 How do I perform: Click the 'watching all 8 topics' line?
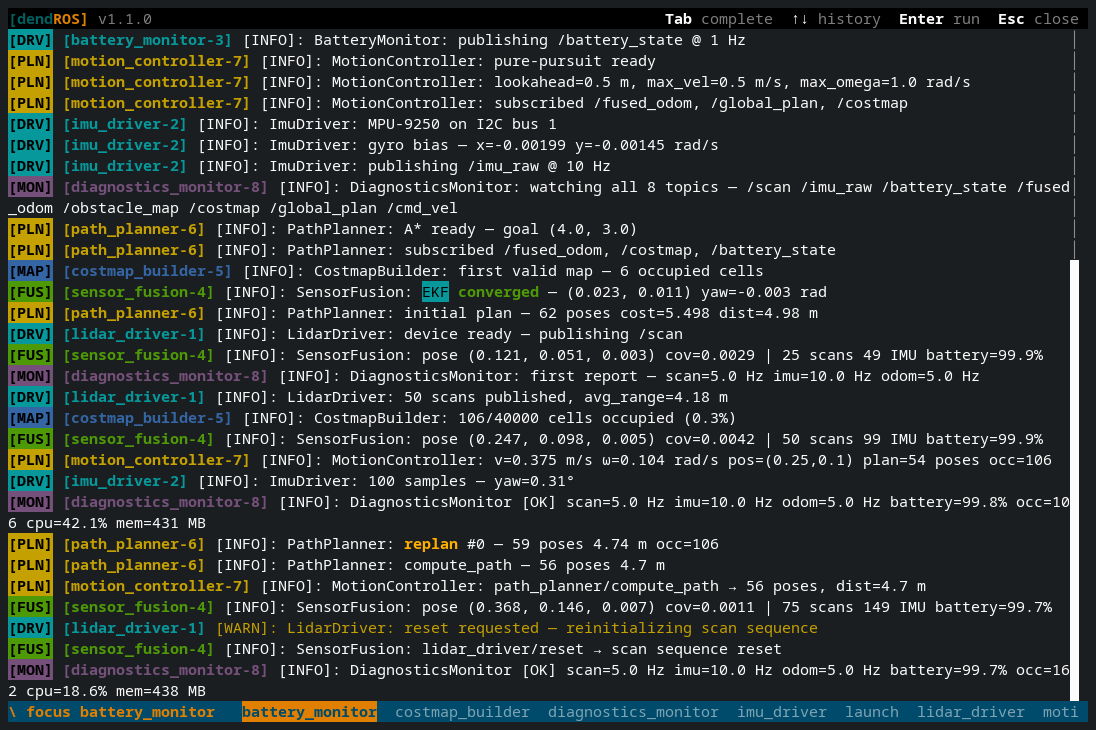539,197
